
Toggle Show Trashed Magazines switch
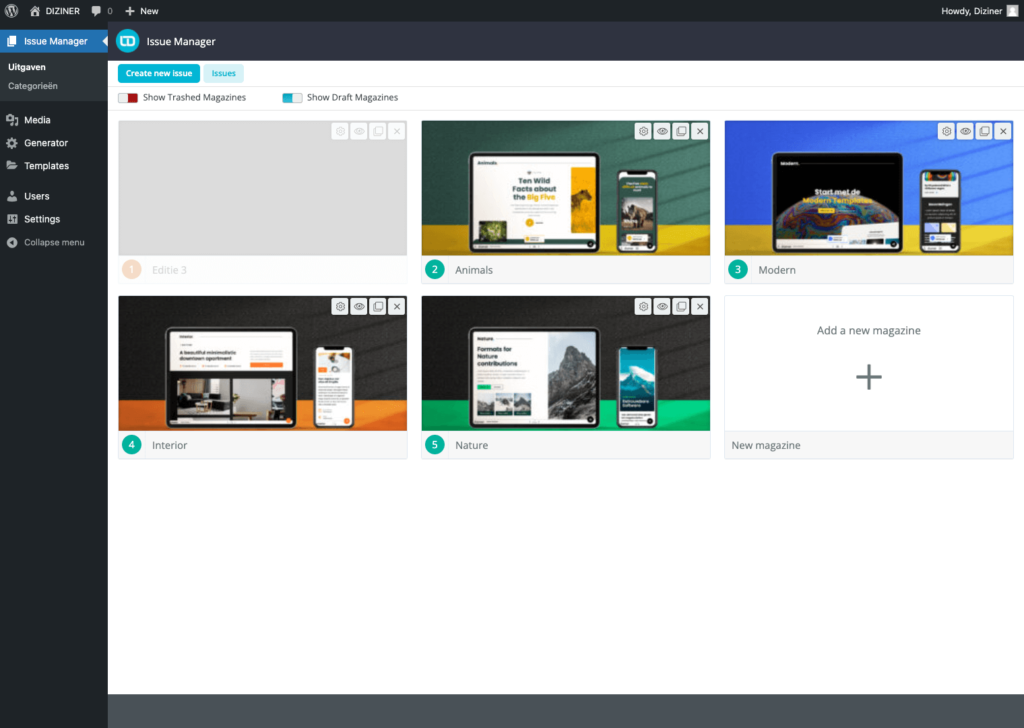pyautogui.click(x=128, y=98)
